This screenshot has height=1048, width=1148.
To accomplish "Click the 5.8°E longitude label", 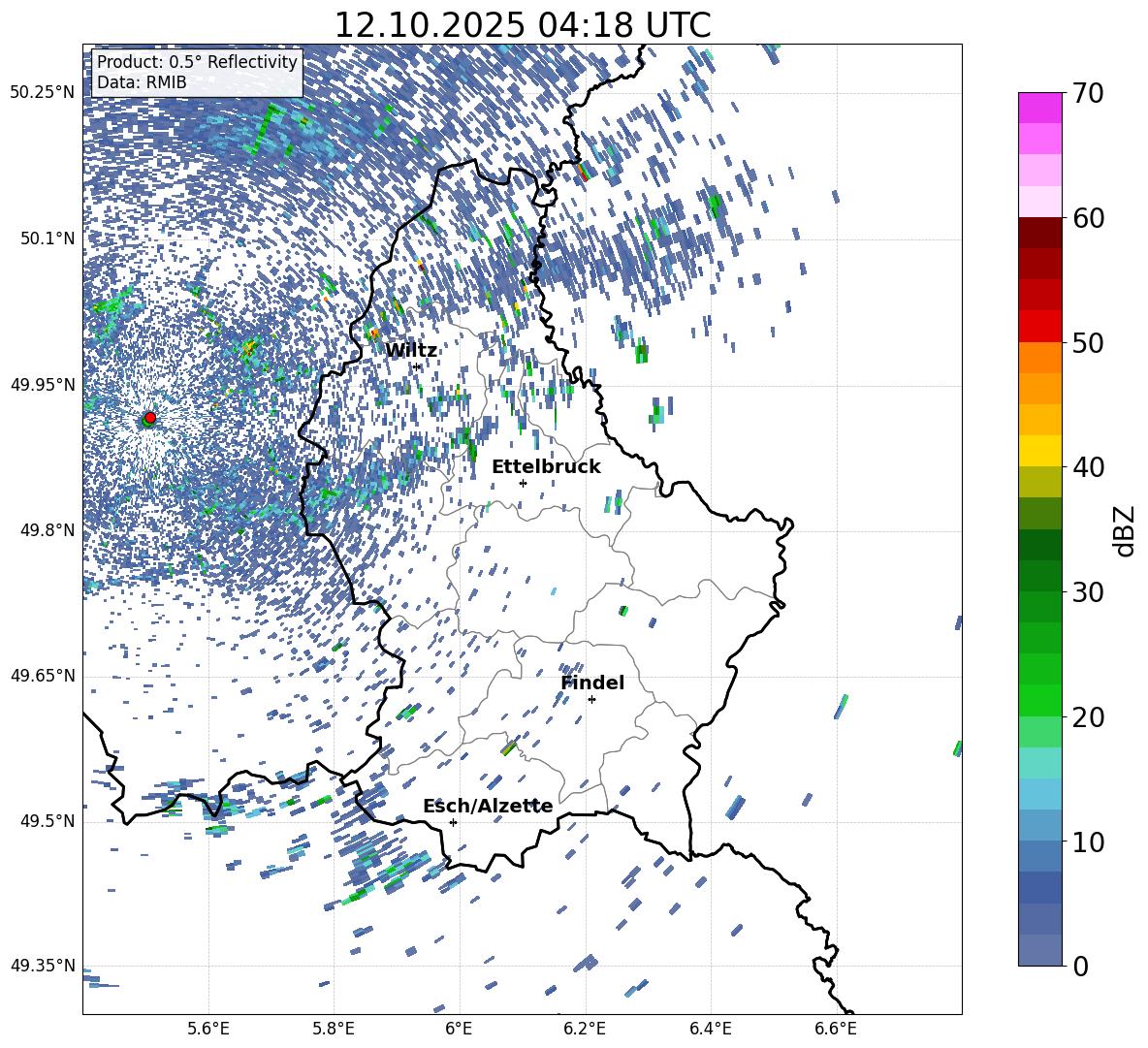I will coord(334,1029).
